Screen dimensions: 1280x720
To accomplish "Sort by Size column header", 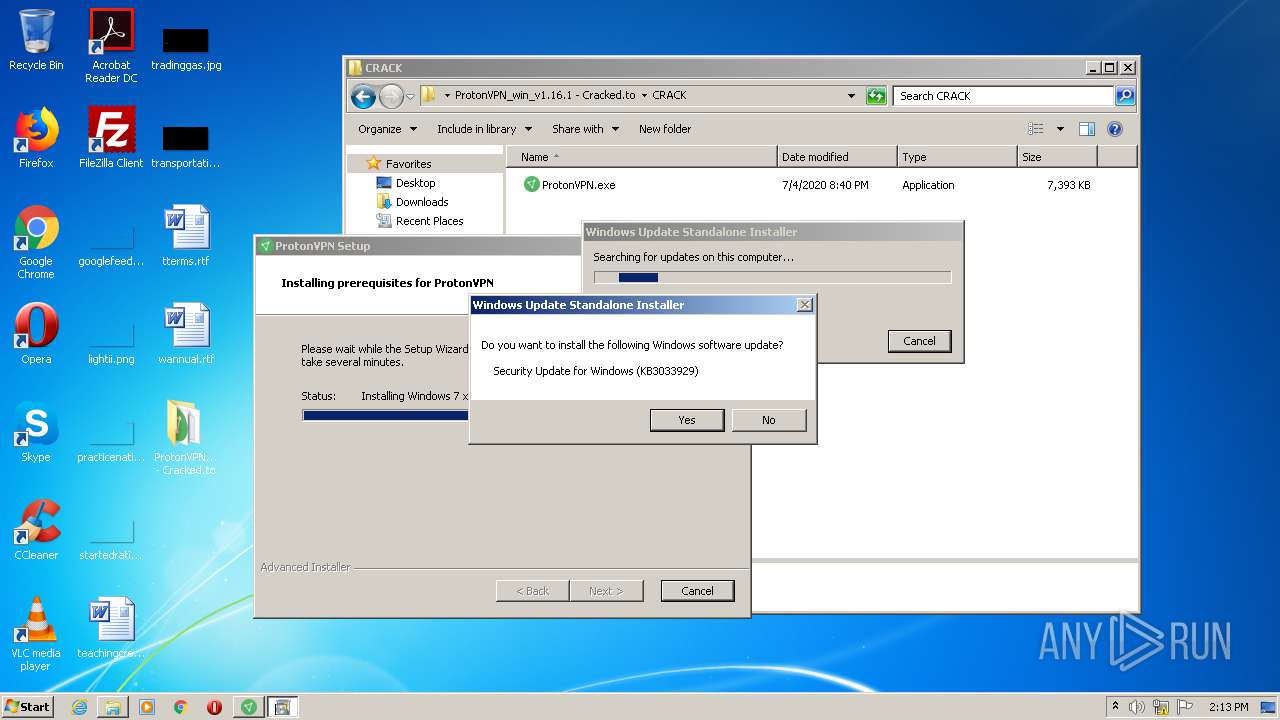I will coord(1057,157).
